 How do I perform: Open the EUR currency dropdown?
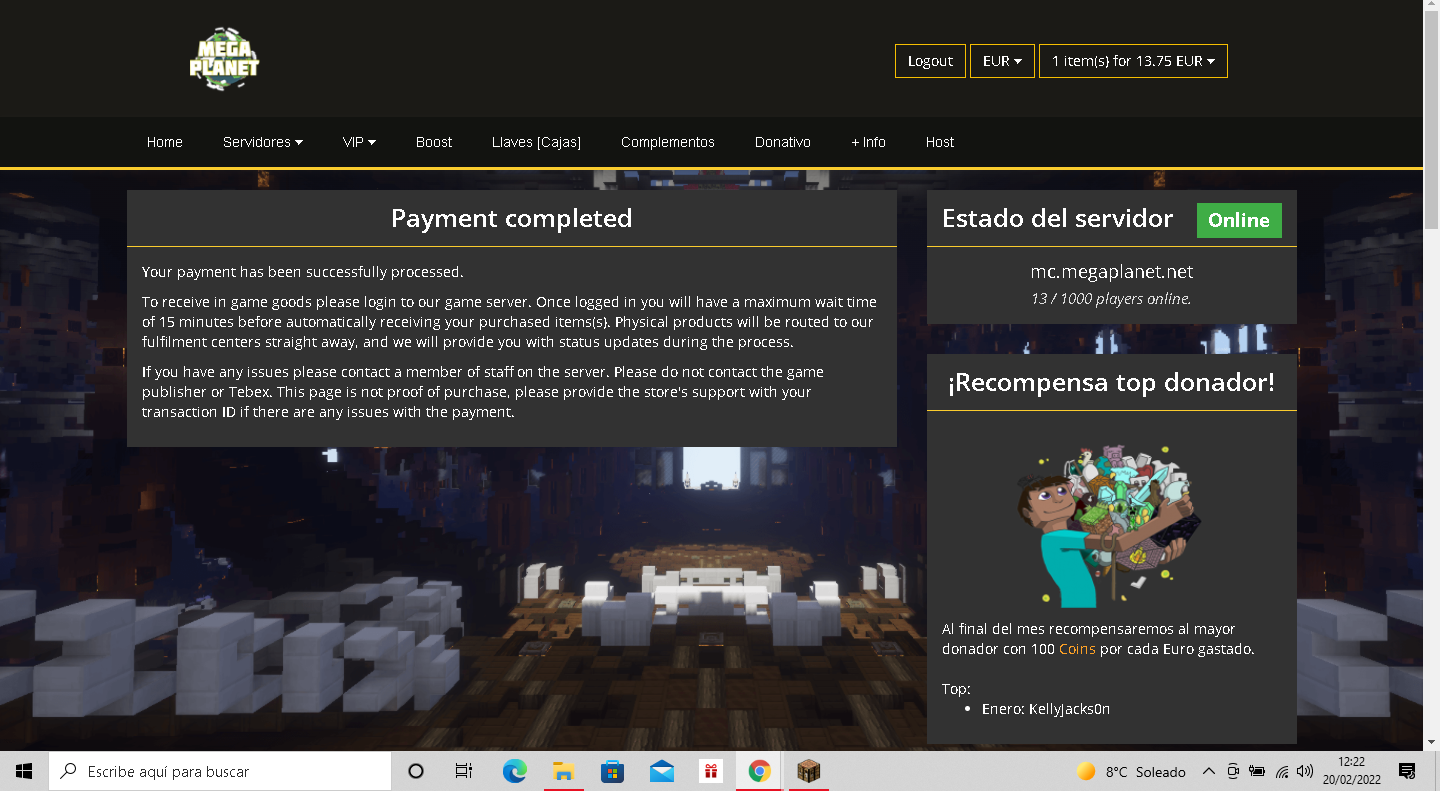click(1002, 61)
